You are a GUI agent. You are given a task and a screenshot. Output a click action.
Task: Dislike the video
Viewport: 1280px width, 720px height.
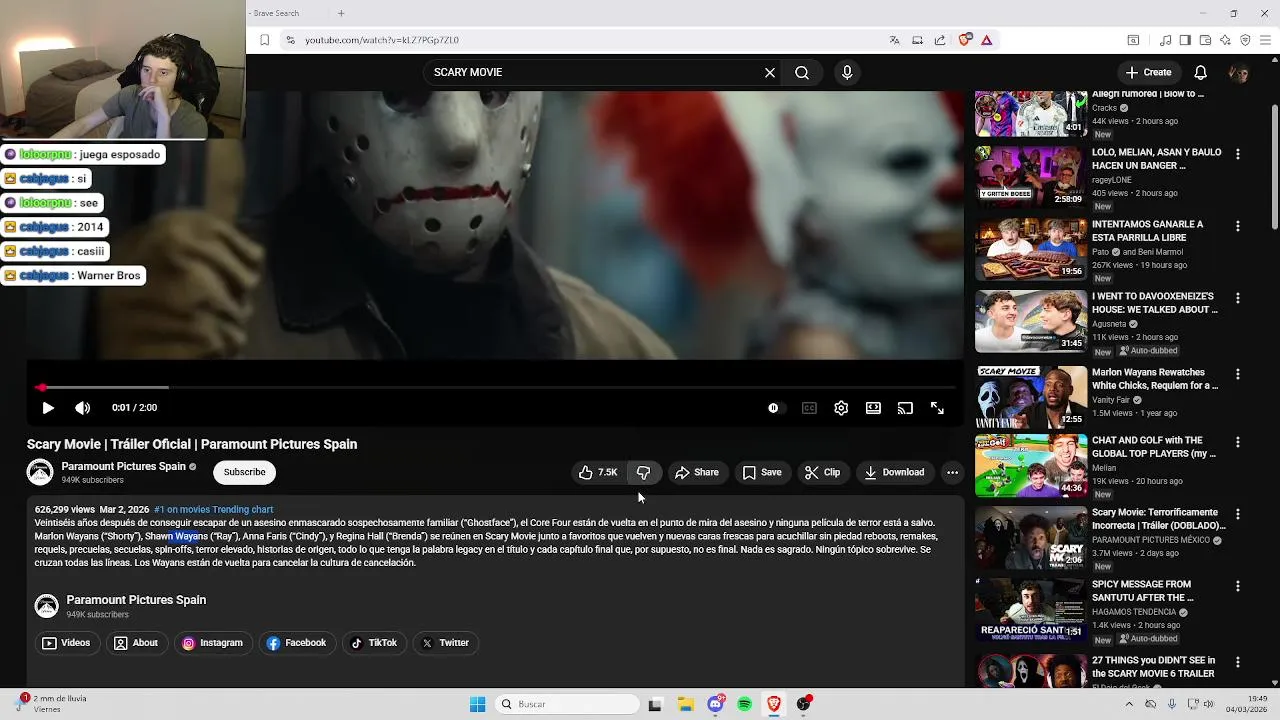click(643, 472)
